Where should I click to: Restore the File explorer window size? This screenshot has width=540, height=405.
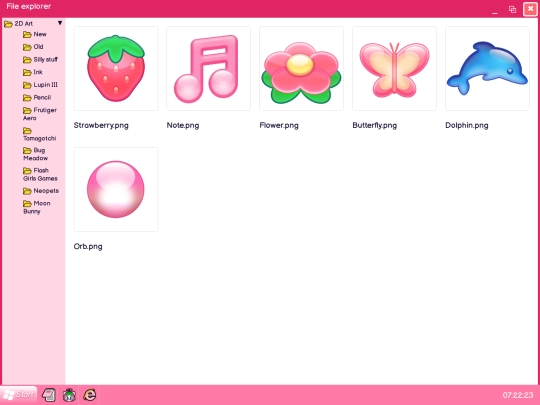click(x=512, y=9)
